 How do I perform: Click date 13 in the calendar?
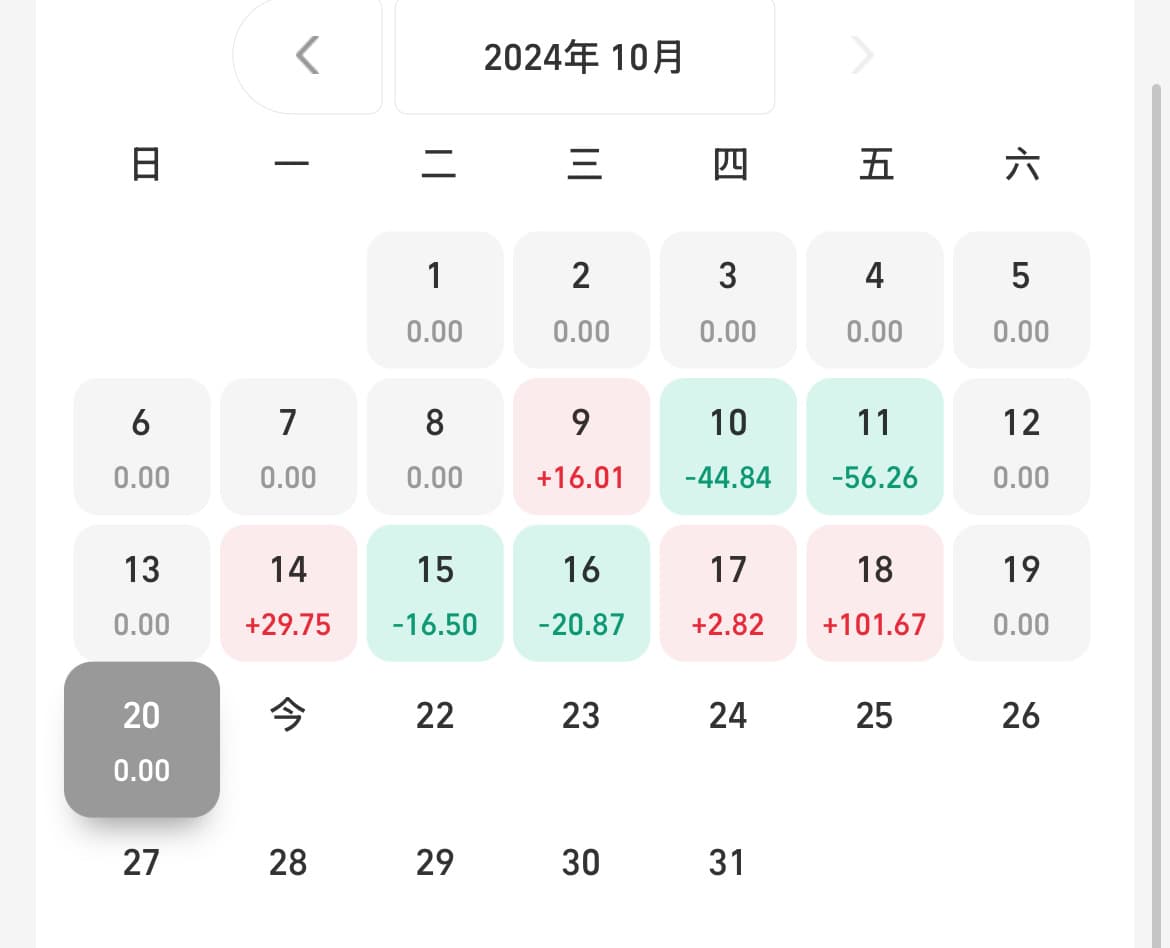click(x=142, y=594)
